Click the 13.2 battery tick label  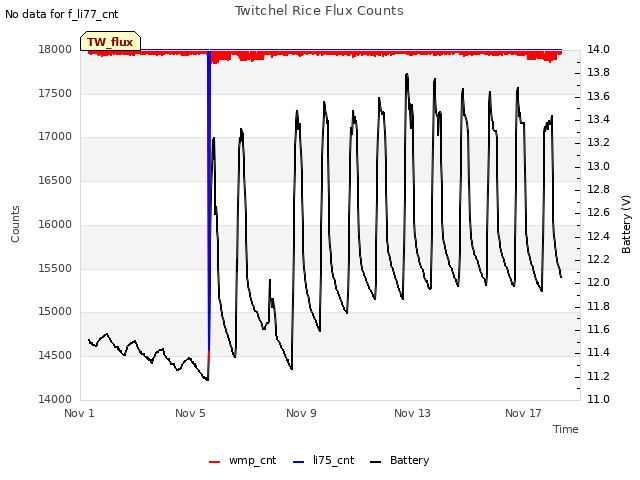pyautogui.click(x=598, y=142)
